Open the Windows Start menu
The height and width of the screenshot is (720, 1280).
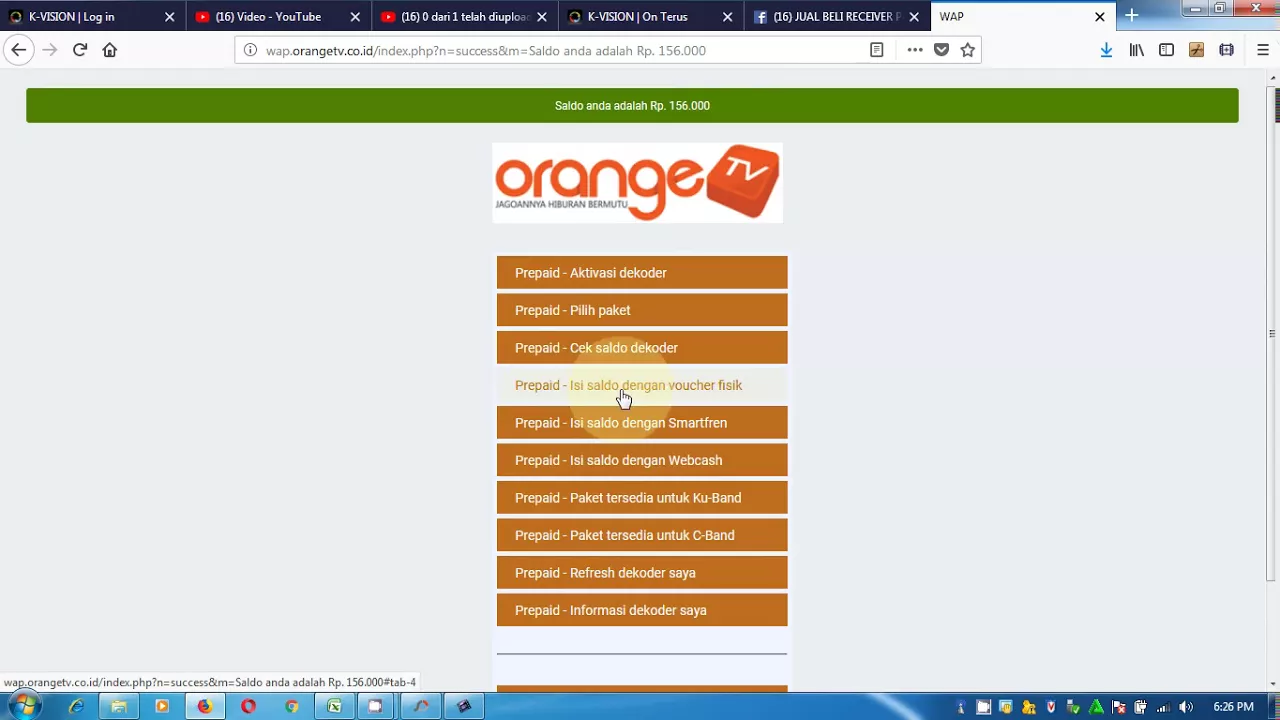(x=24, y=706)
